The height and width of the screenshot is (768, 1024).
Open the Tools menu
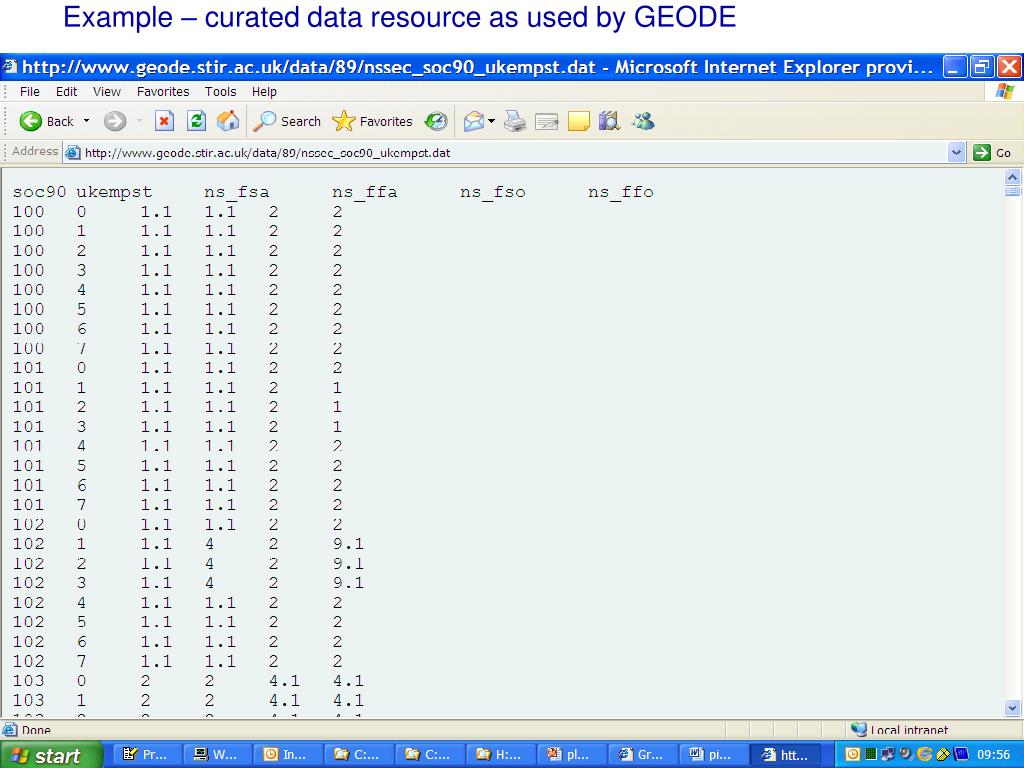[220, 91]
